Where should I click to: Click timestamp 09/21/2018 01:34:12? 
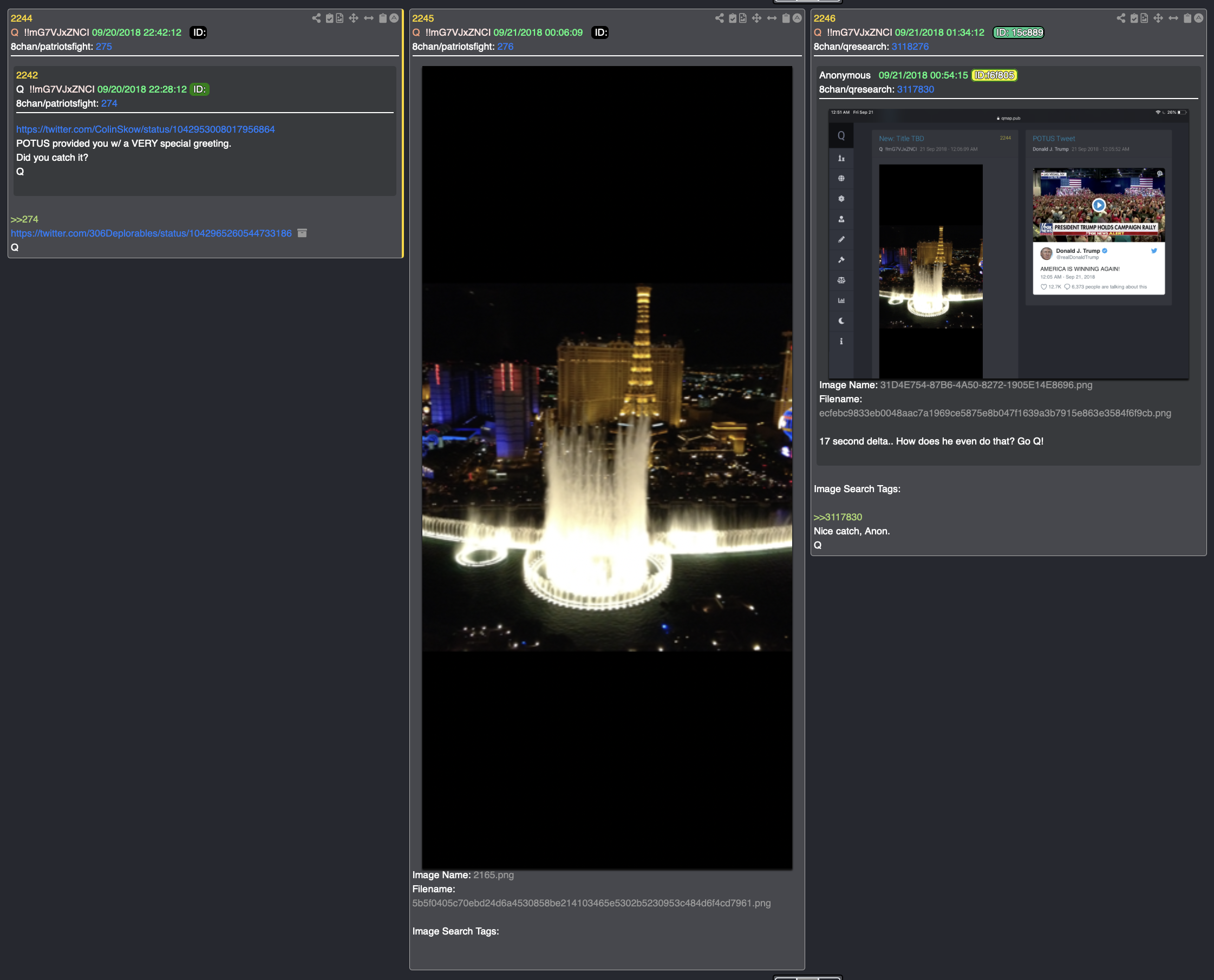(939, 32)
